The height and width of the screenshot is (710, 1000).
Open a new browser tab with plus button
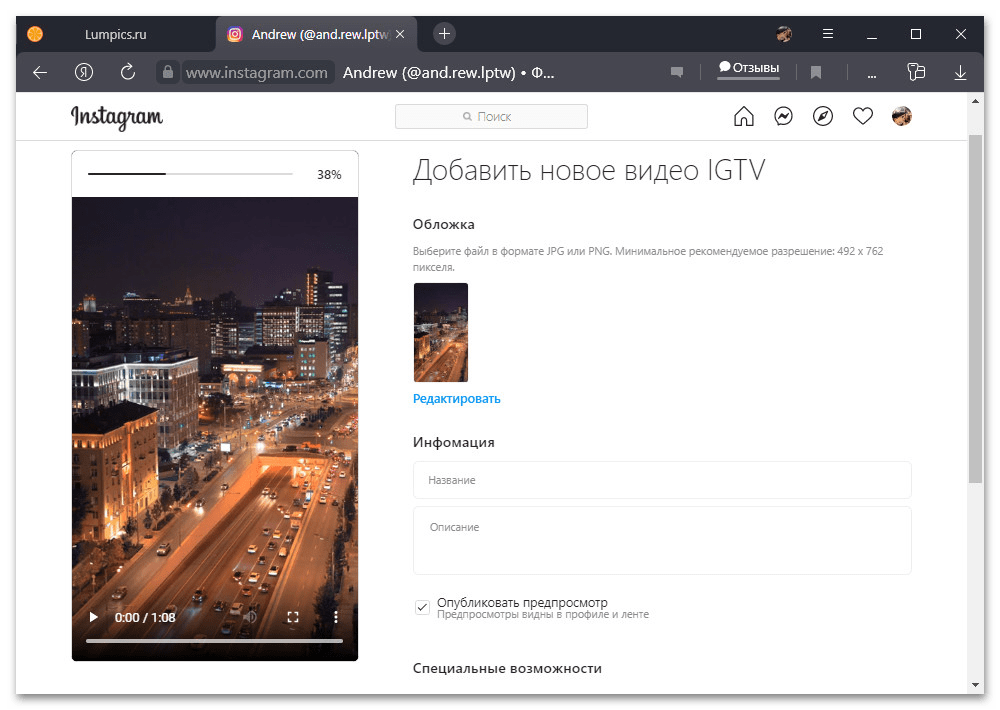(x=445, y=34)
